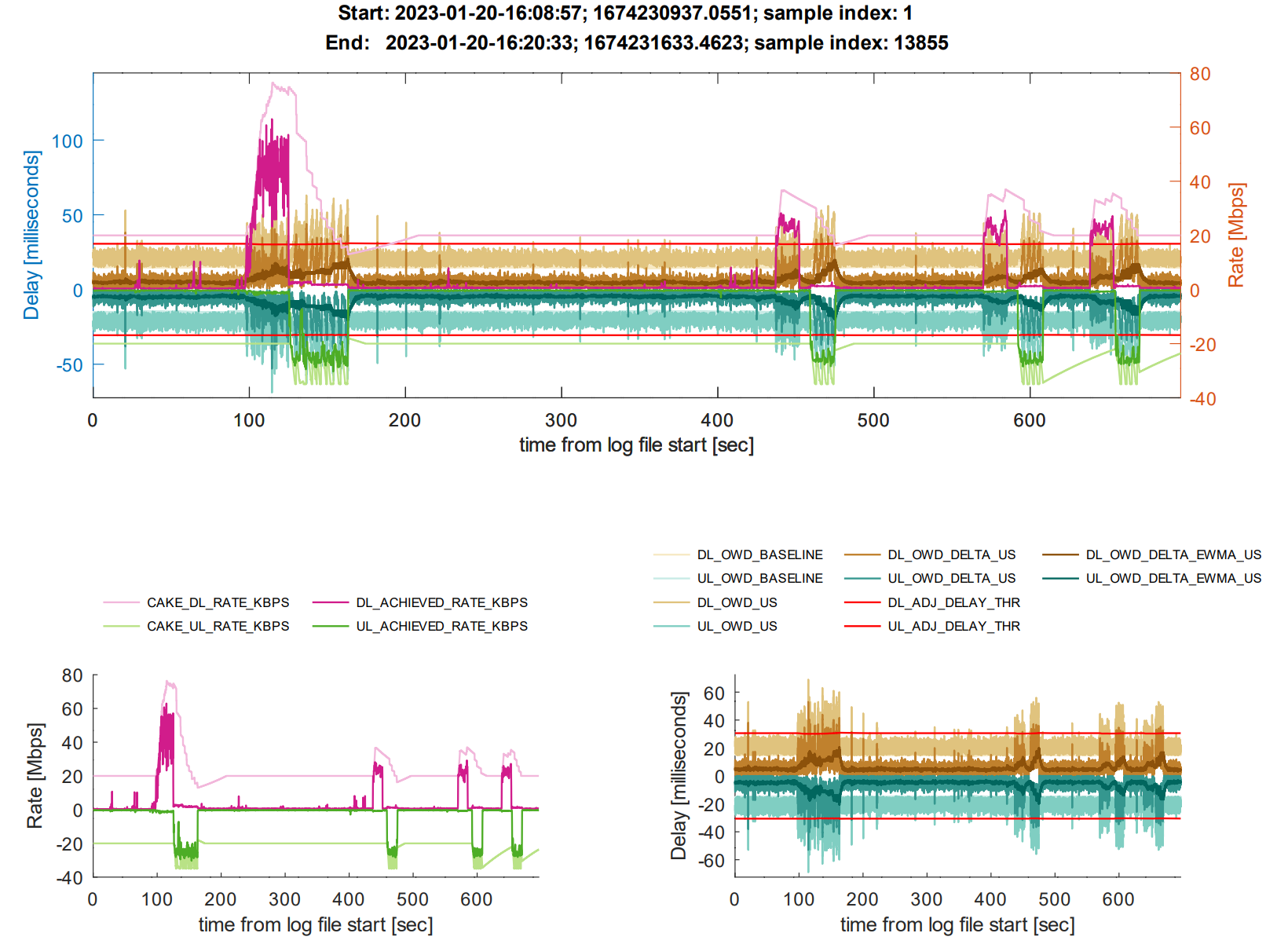Click the End timestamp title line

point(637,42)
